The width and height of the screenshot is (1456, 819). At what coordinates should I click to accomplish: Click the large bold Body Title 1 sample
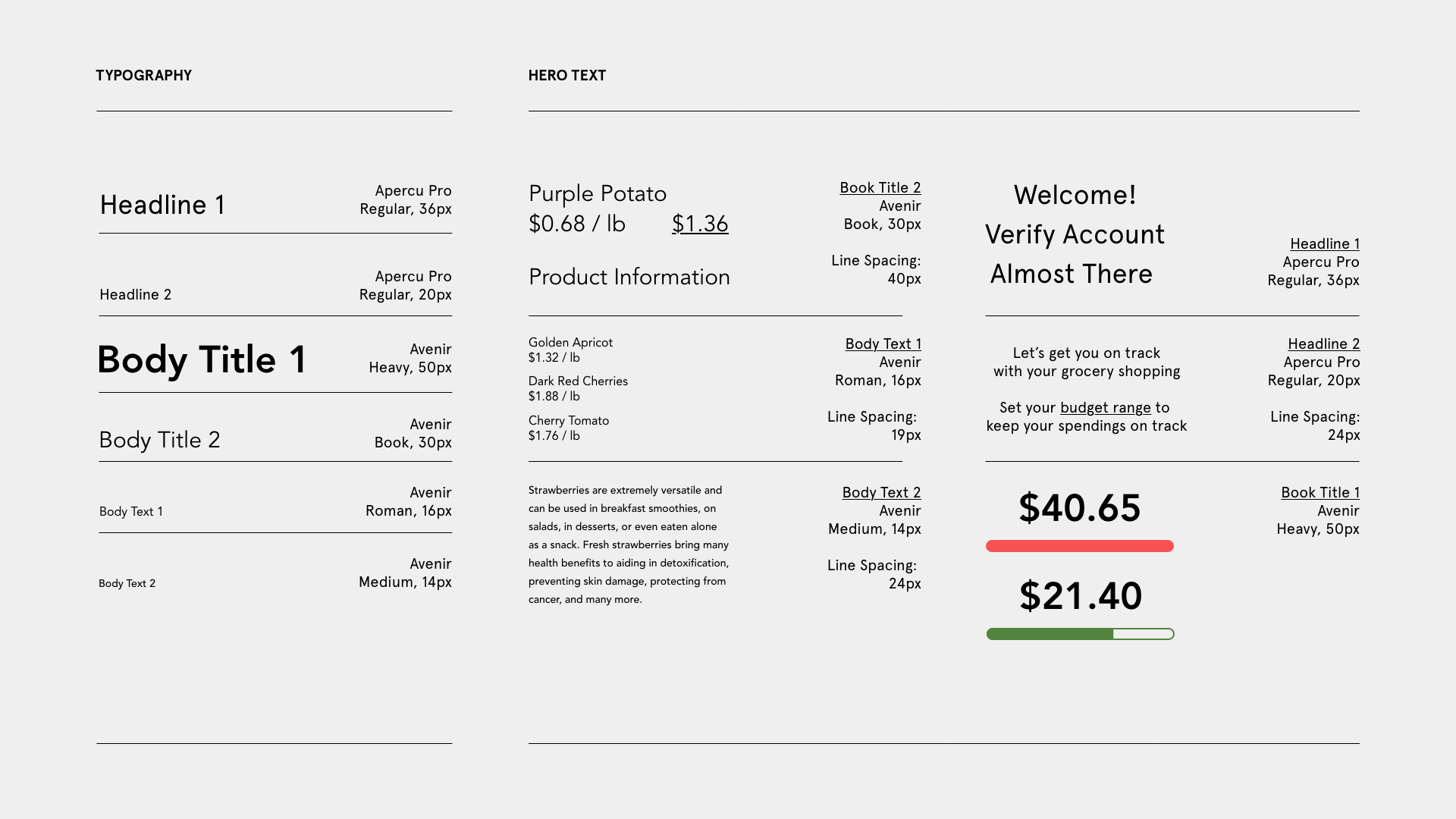(202, 360)
